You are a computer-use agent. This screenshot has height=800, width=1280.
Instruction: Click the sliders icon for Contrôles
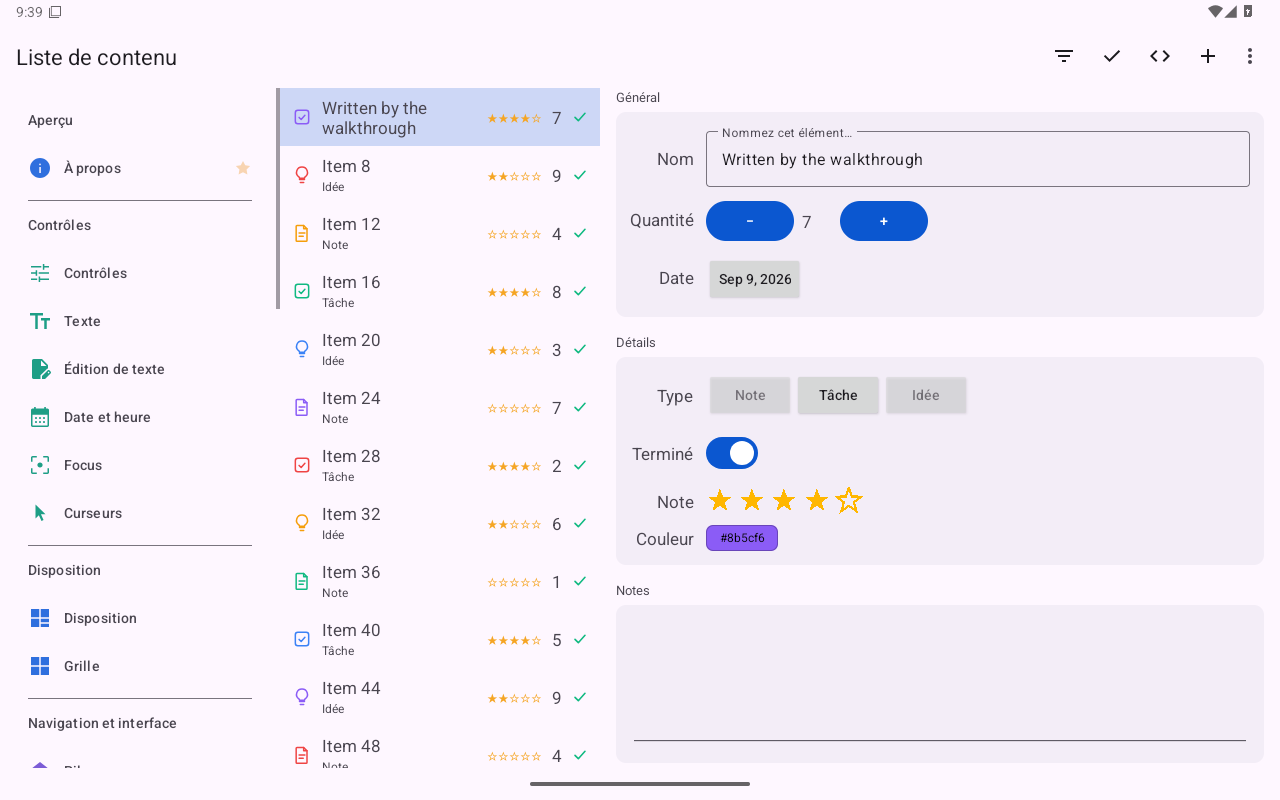[x=40, y=273]
